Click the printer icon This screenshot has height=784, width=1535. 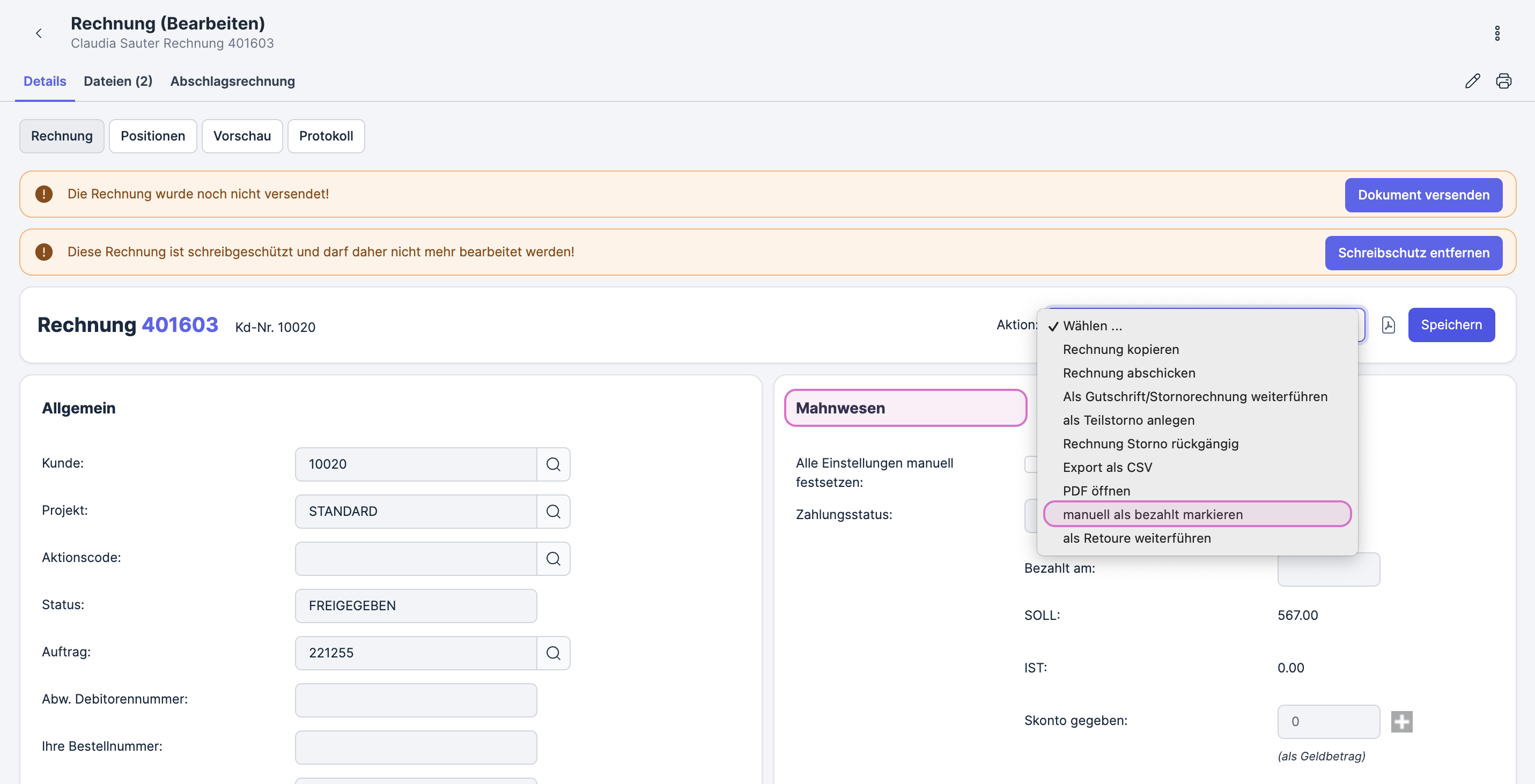click(1503, 81)
